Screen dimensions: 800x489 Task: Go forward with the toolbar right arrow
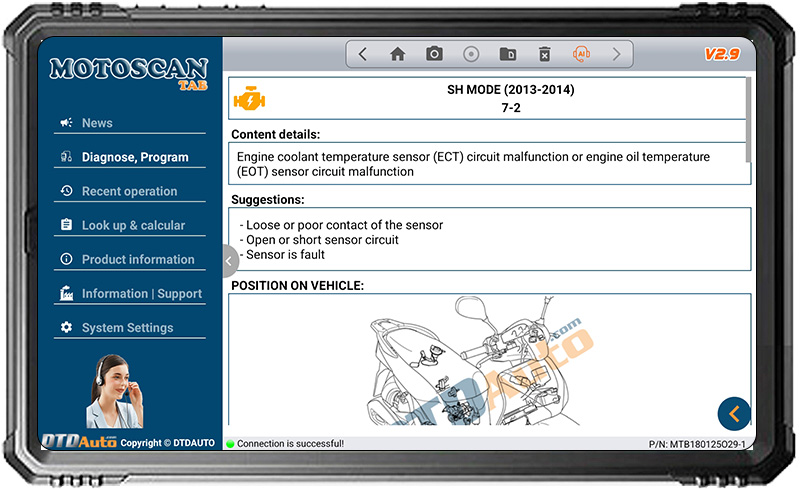point(616,54)
